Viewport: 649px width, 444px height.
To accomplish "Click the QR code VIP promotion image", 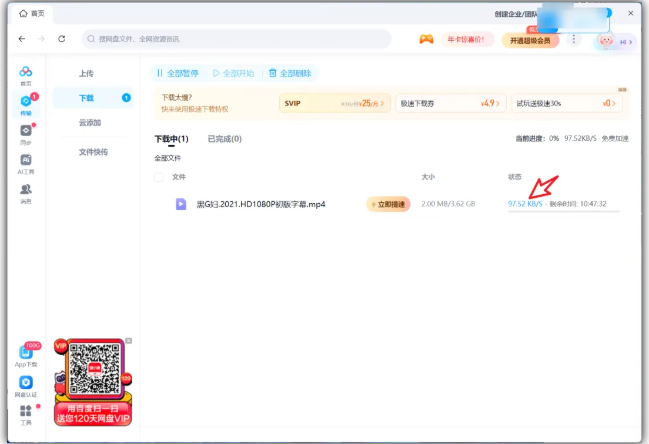I will 93,382.
